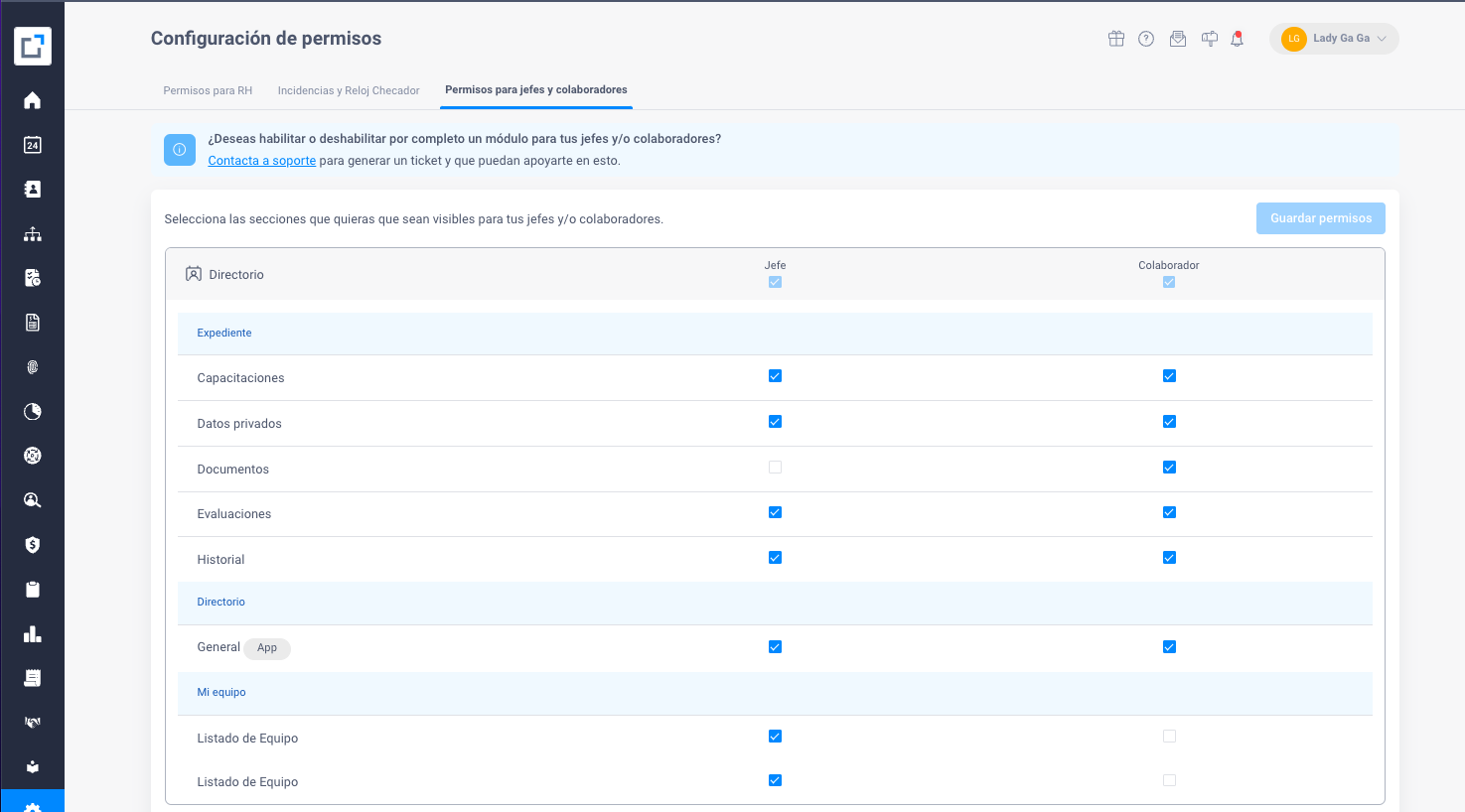Switch to Incidencias y Reloj Checador tab

click(349, 90)
